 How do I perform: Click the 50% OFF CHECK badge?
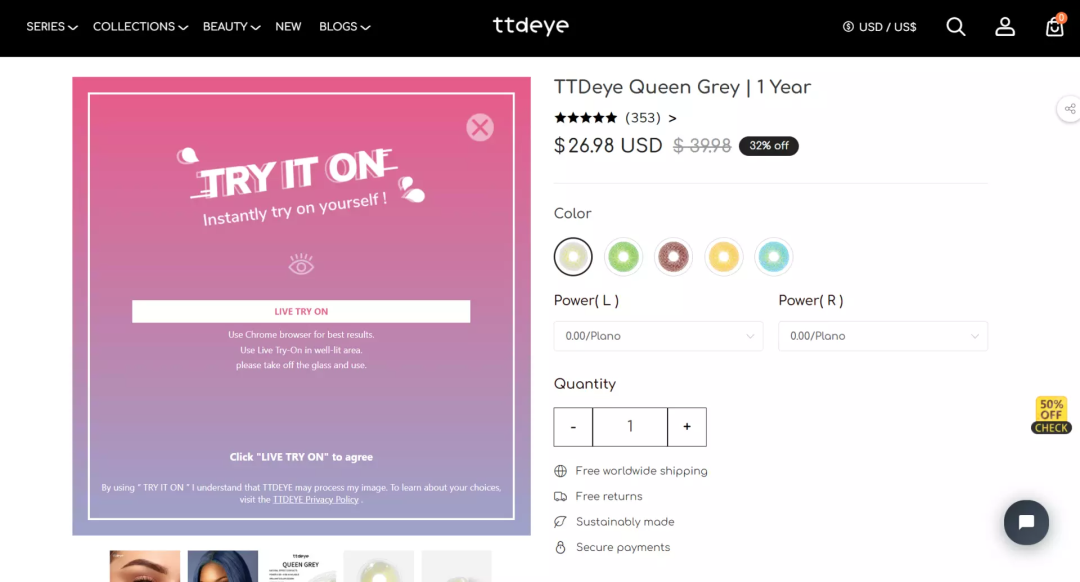[1051, 415]
